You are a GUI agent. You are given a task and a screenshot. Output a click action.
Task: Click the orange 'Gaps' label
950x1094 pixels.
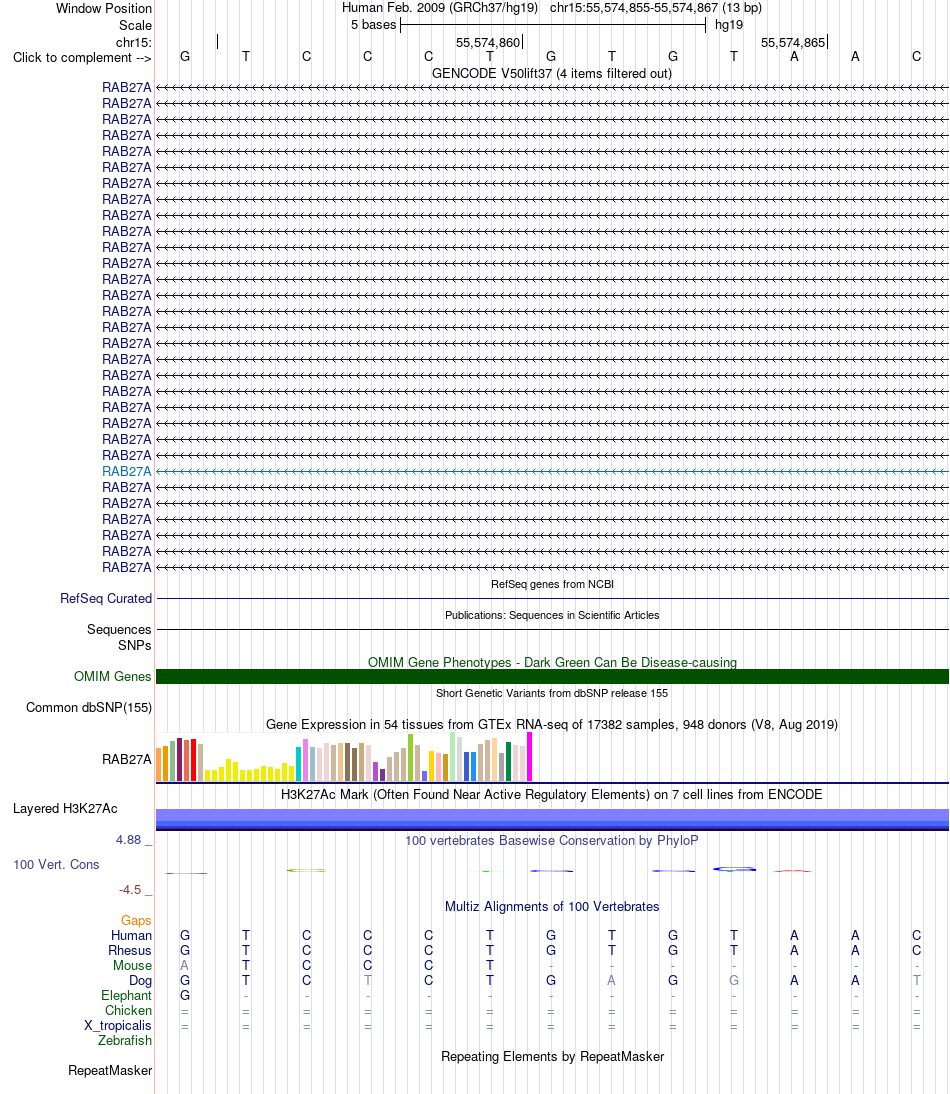click(x=136, y=921)
